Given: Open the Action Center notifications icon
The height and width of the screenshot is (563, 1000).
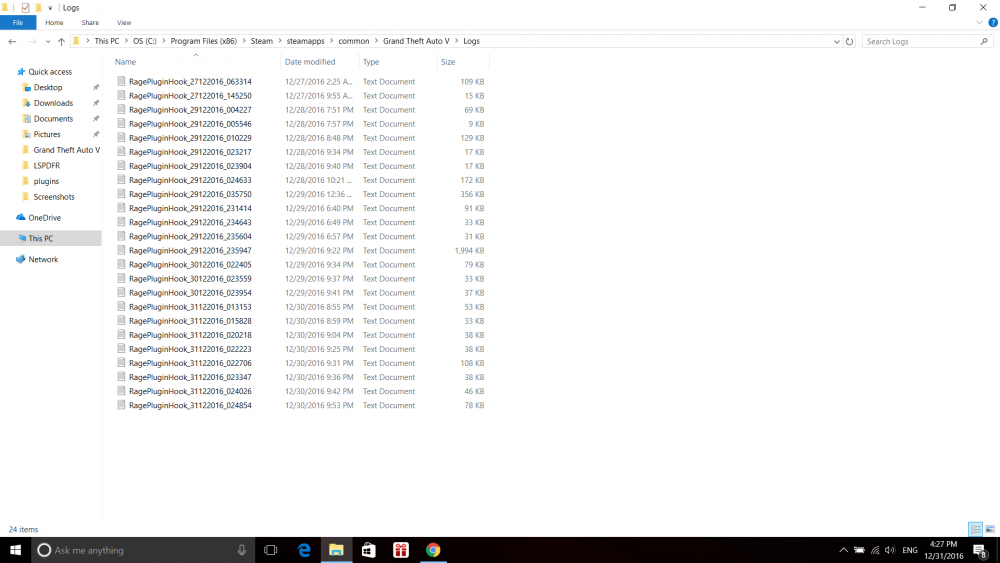Looking at the screenshot, I should pyautogui.click(x=981, y=551).
